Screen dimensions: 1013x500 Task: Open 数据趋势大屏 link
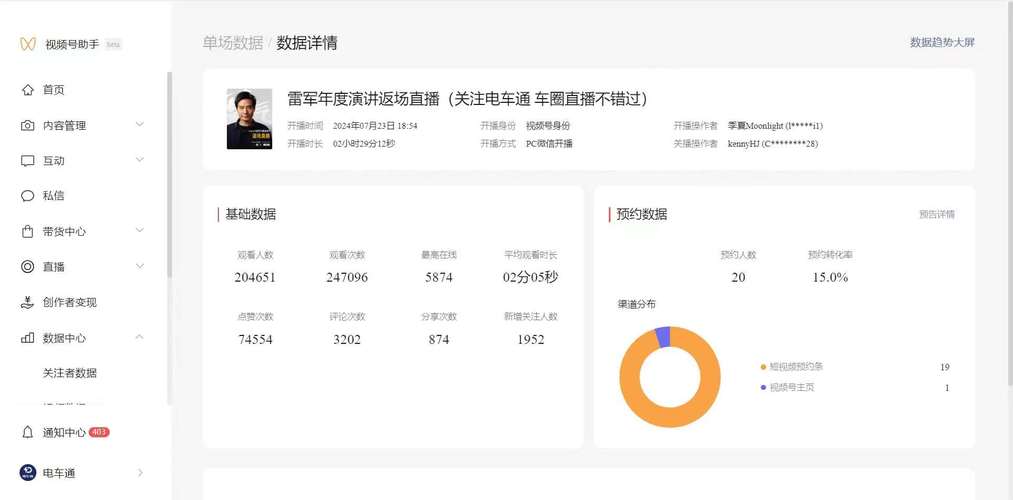tap(942, 43)
